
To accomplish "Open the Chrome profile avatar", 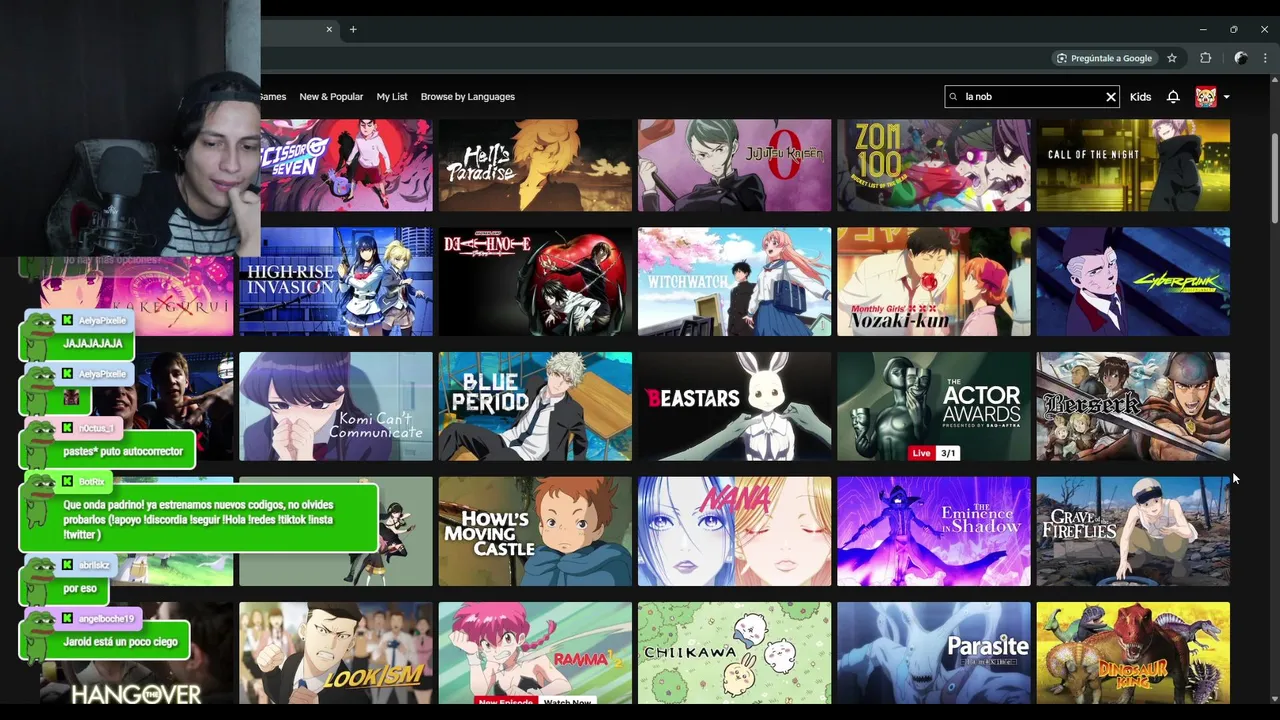I will (x=1241, y=58).
